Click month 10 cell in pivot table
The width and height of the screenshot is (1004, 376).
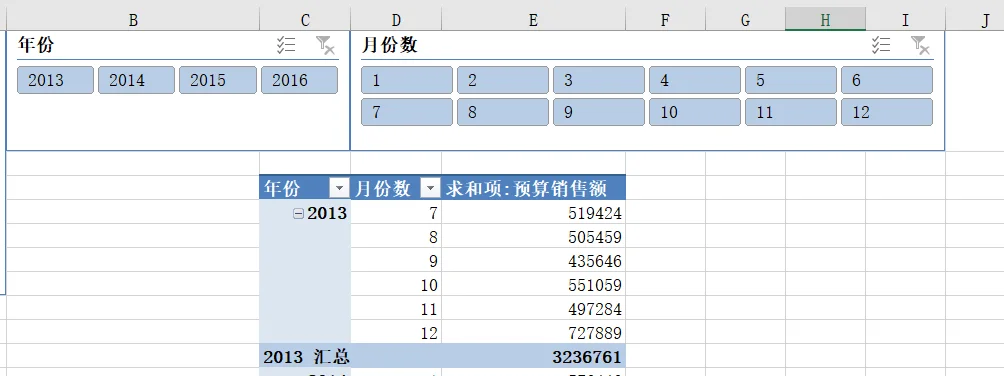click(x=396, y=284)
